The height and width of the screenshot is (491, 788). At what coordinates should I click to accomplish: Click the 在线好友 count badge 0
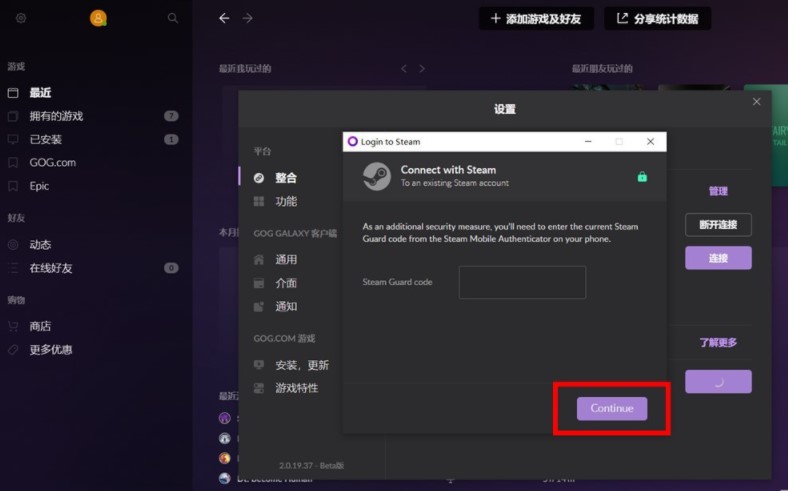[x=171, y=268]
